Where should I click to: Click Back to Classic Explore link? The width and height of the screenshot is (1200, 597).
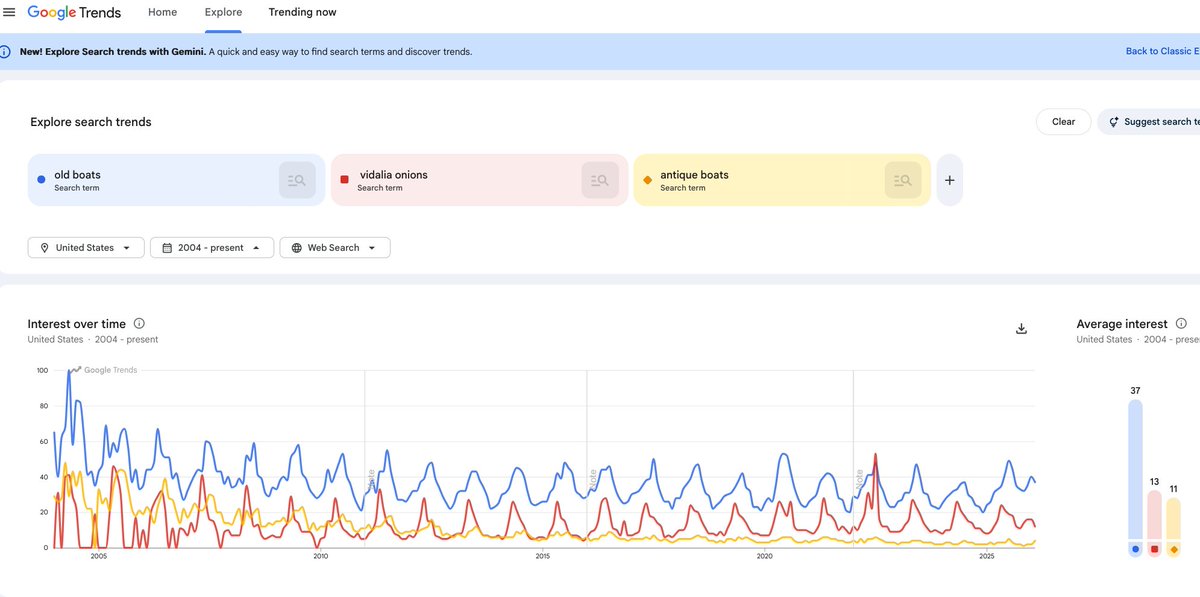point(1162,51)
